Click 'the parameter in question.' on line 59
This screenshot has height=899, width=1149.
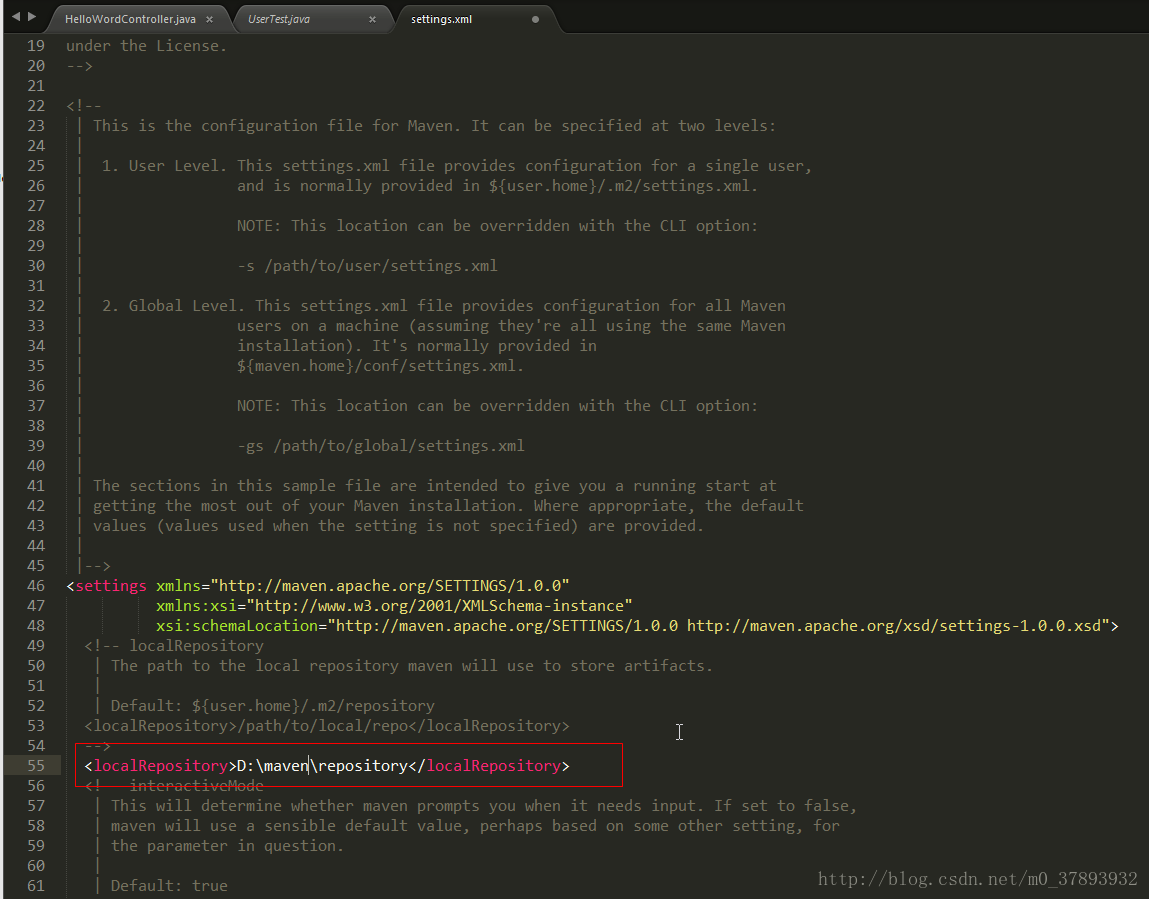click(227, 846)
